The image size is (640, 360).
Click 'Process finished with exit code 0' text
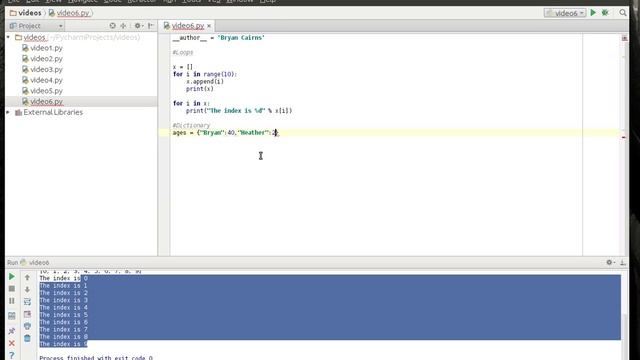96,358
